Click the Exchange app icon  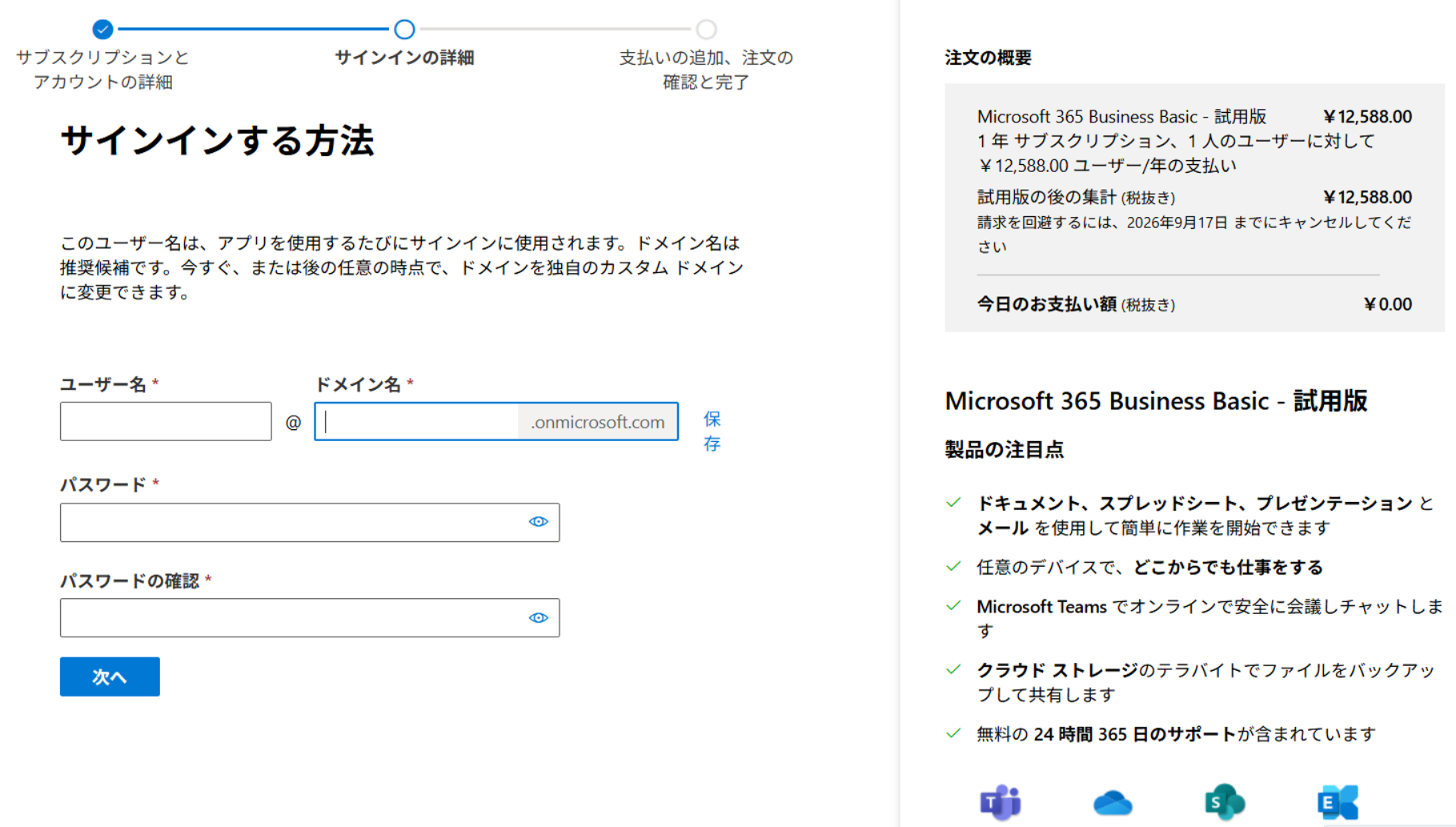point(1338,802)
